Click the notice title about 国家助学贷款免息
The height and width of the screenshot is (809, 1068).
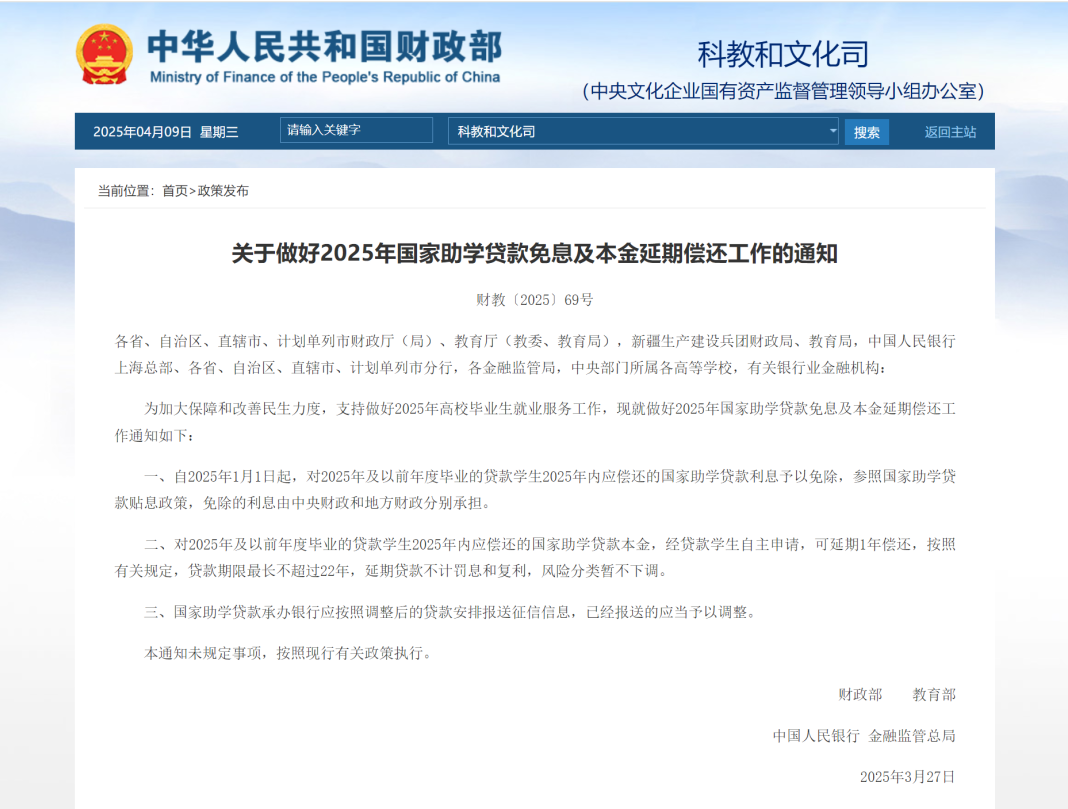click(534, 254)
